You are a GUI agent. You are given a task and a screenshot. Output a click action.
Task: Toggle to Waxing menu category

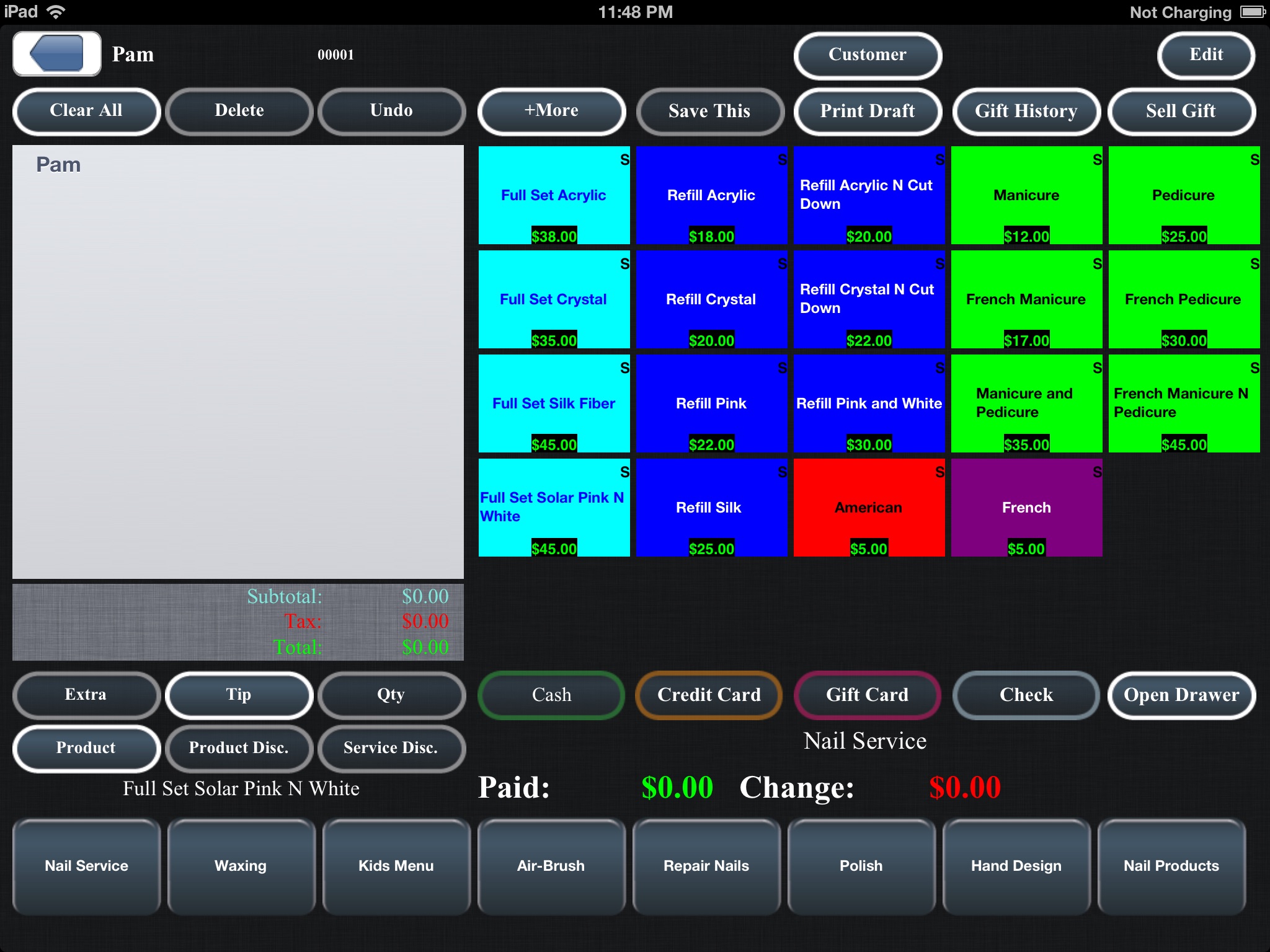pyautogui.click(x=240, y=865)
